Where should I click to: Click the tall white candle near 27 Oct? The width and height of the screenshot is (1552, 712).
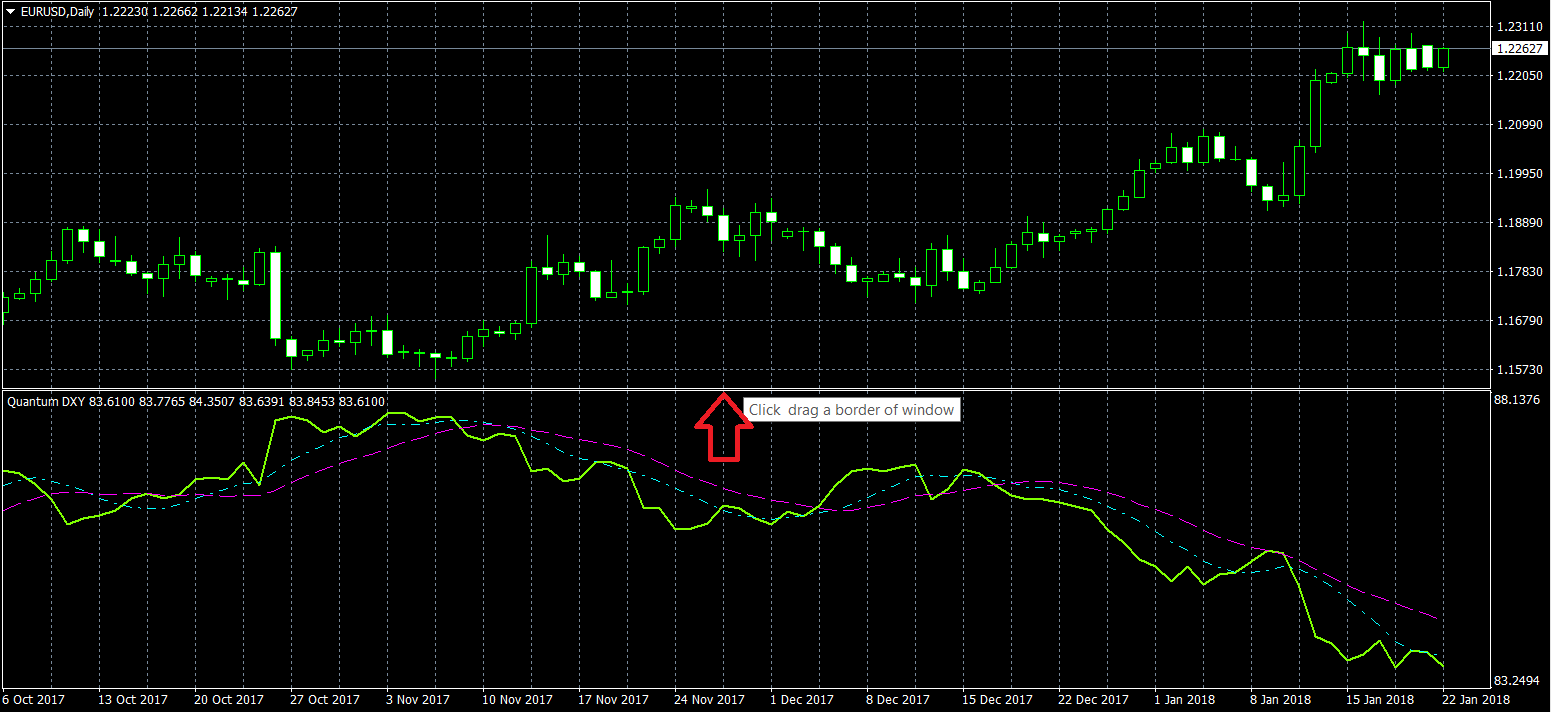tap(276, 295)
